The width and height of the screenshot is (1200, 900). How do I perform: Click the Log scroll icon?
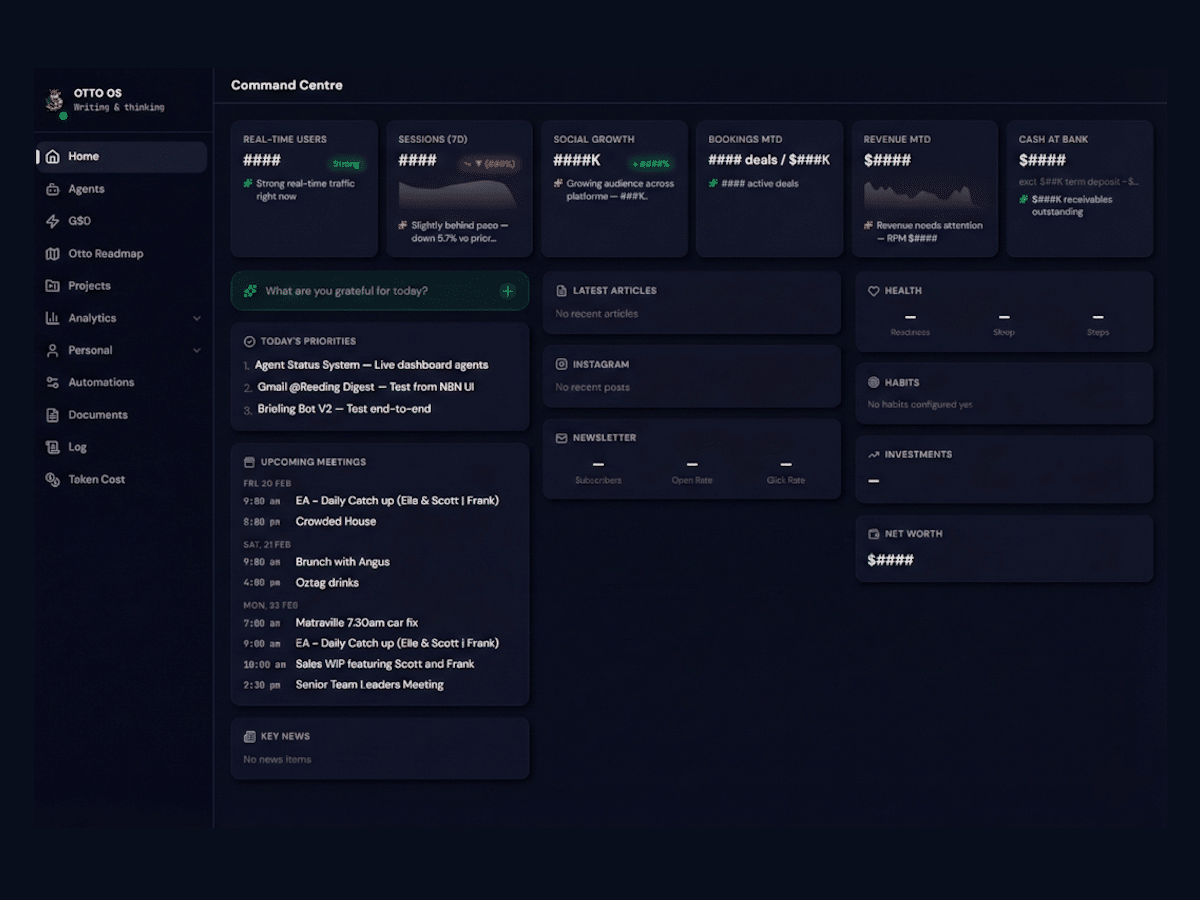pyautogui.click(x=53, y=447)
